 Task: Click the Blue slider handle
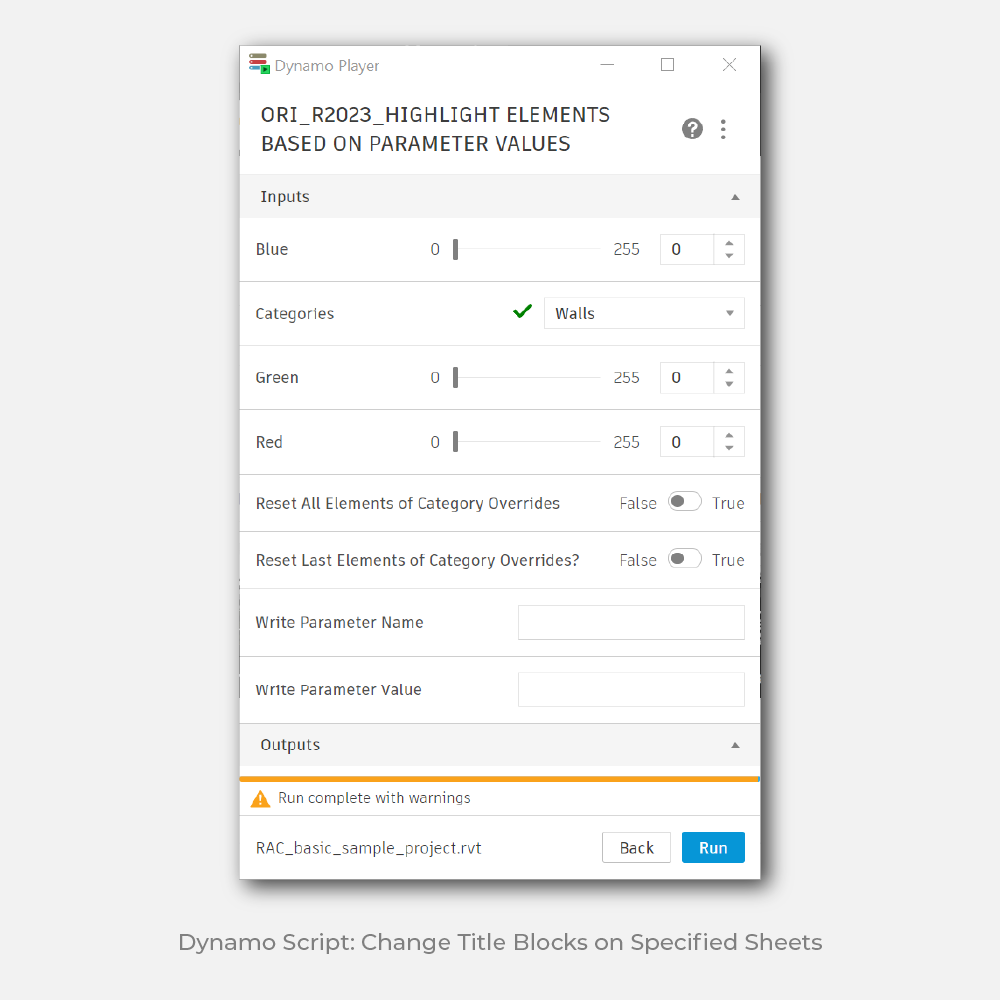(x=455, y=249)
